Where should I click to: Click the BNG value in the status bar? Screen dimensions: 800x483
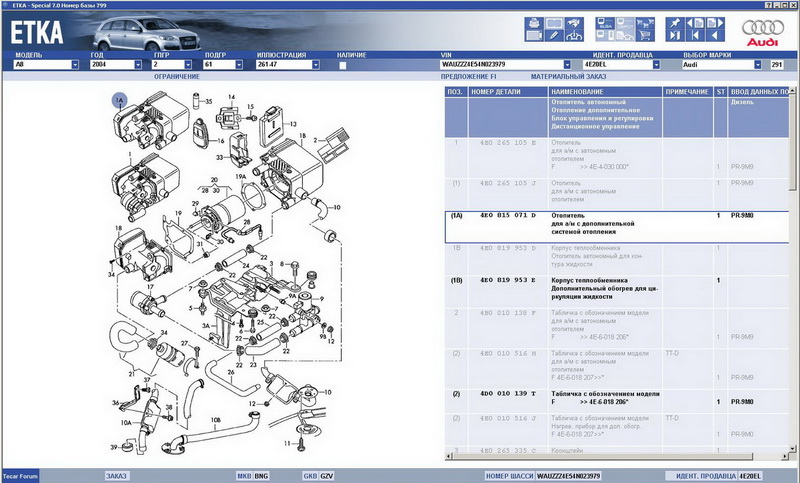point(261,476)
